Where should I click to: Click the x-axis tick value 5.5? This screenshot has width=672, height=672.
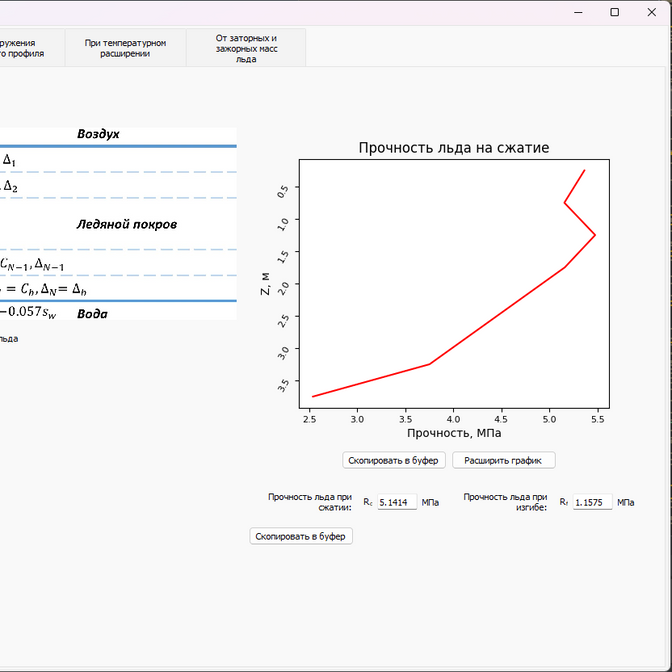[x=597, y=419]
